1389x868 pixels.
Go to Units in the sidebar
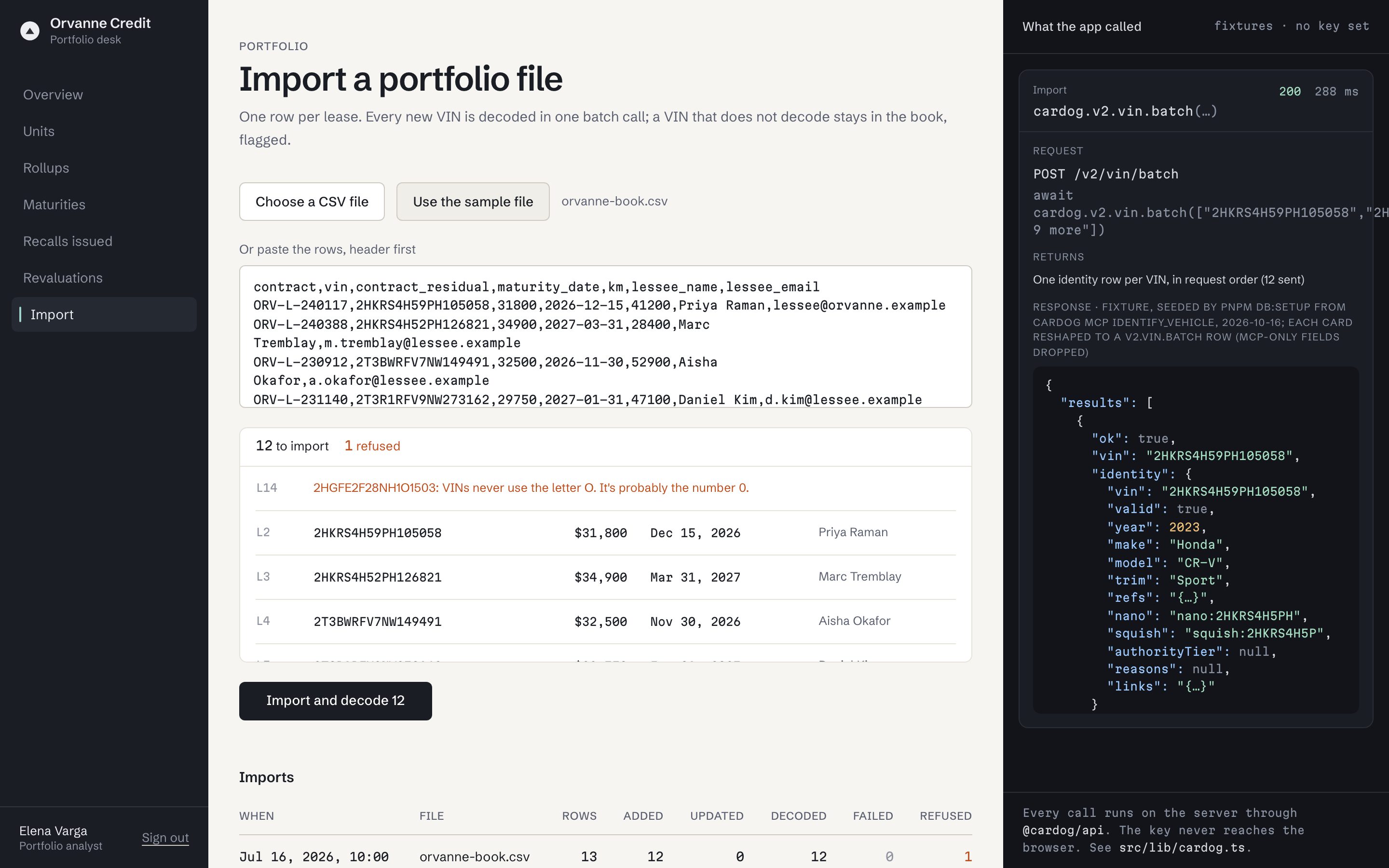click(39, 132)
